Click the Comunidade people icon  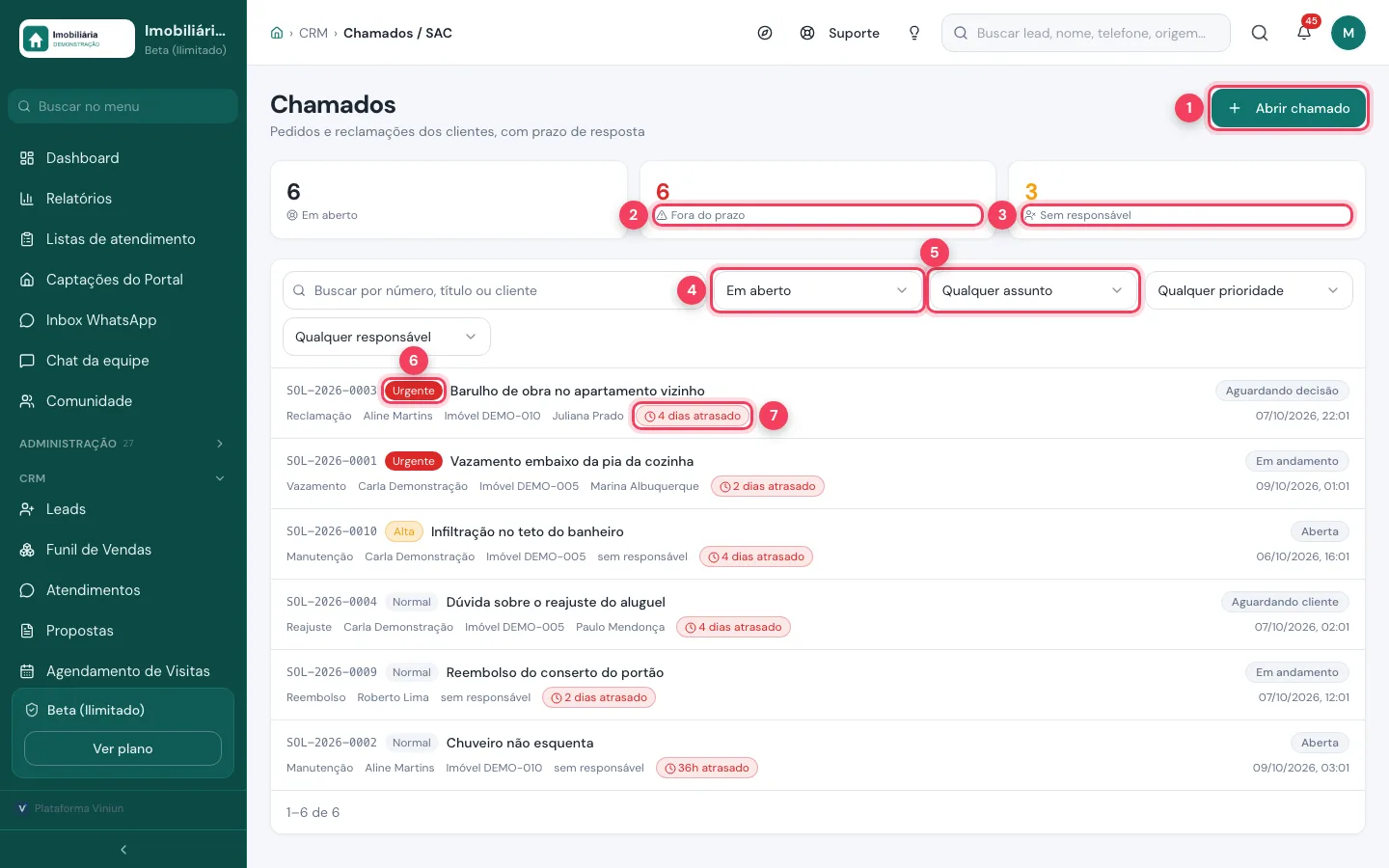tap(27, 401)
